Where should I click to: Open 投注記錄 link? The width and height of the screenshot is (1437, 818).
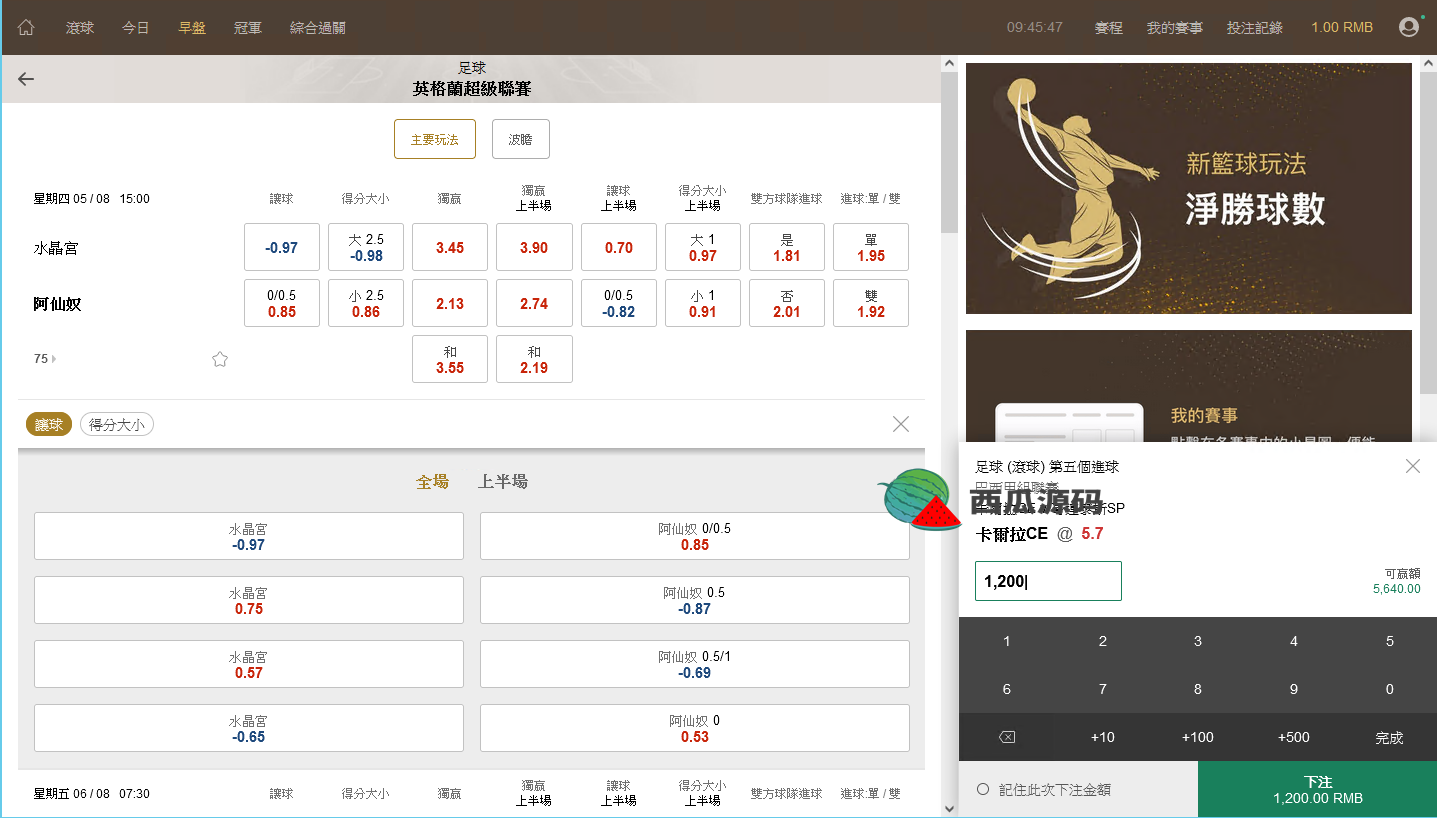click(x=1255, y=28)
